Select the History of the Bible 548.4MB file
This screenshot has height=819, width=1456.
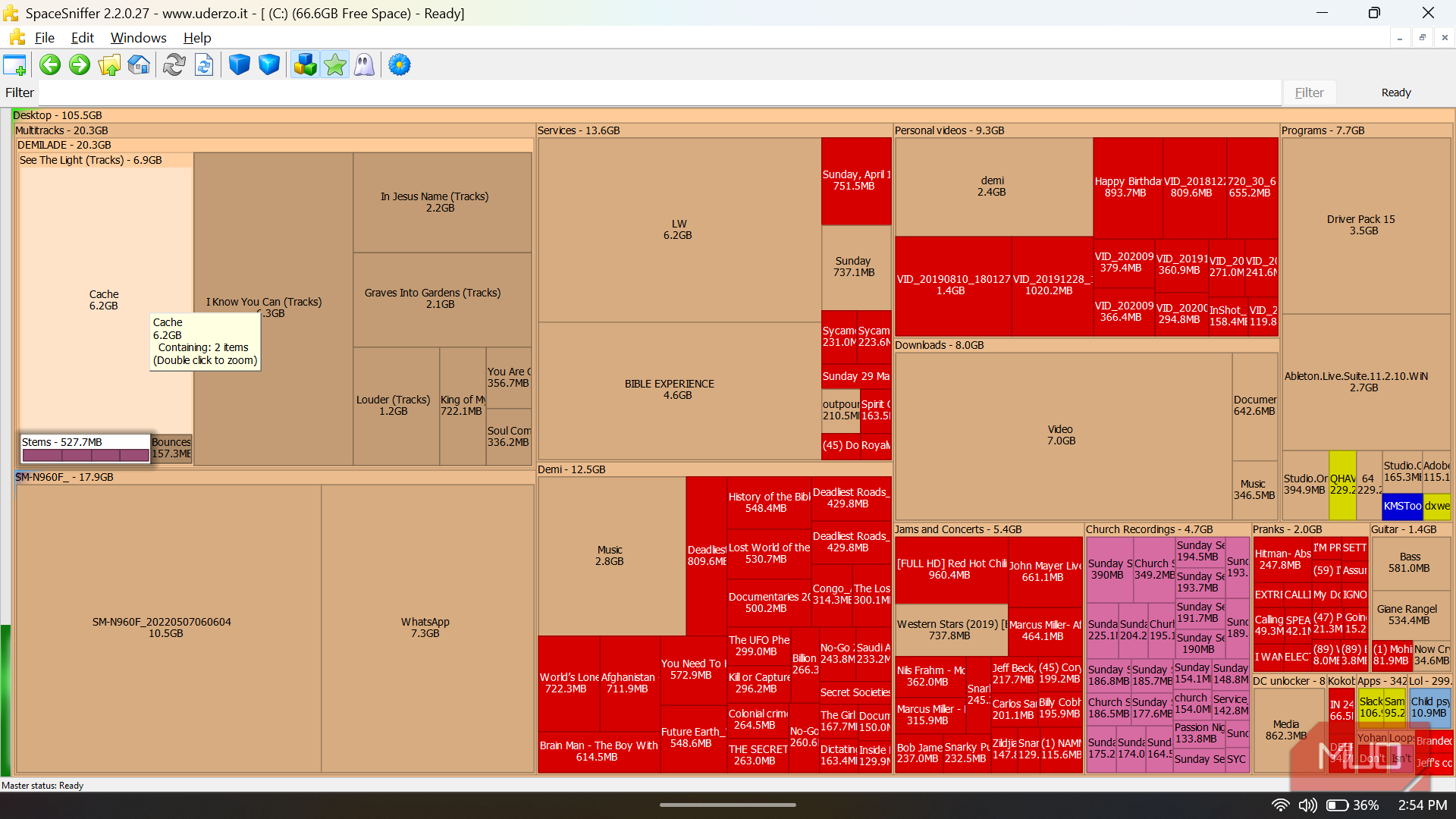768,502
